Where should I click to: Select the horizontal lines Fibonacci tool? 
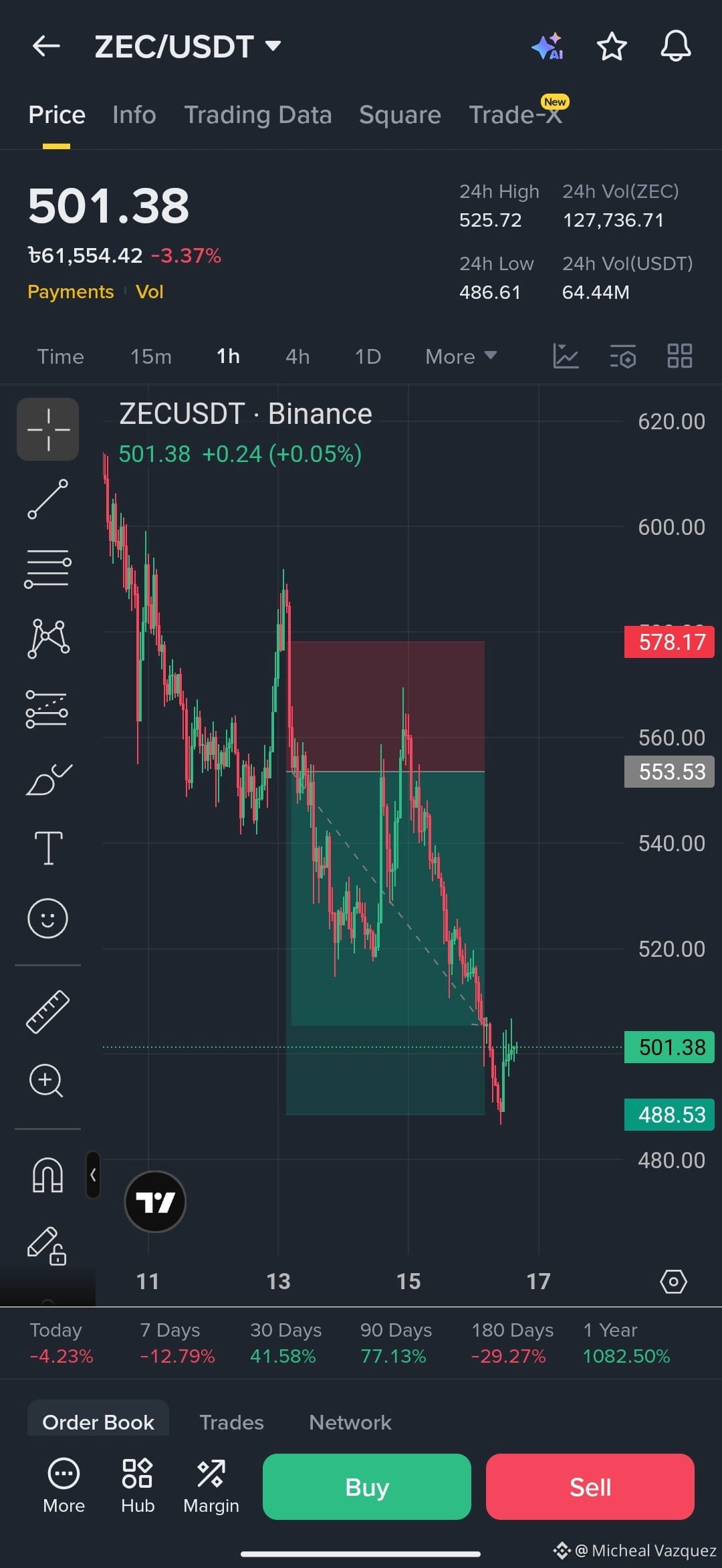[x=47, y=569]
